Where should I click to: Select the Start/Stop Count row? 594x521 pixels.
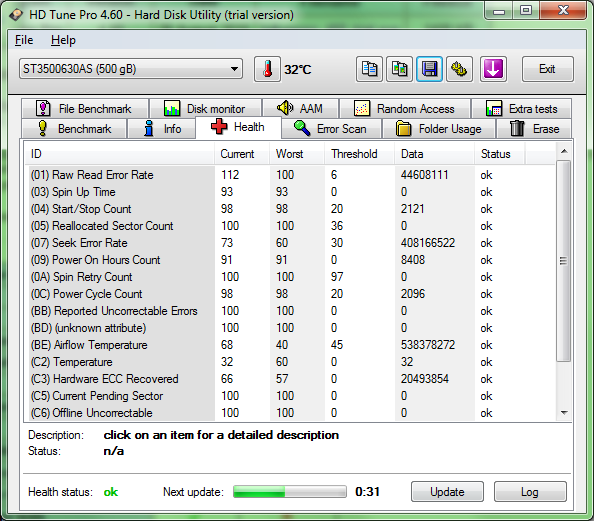point(290,209)
